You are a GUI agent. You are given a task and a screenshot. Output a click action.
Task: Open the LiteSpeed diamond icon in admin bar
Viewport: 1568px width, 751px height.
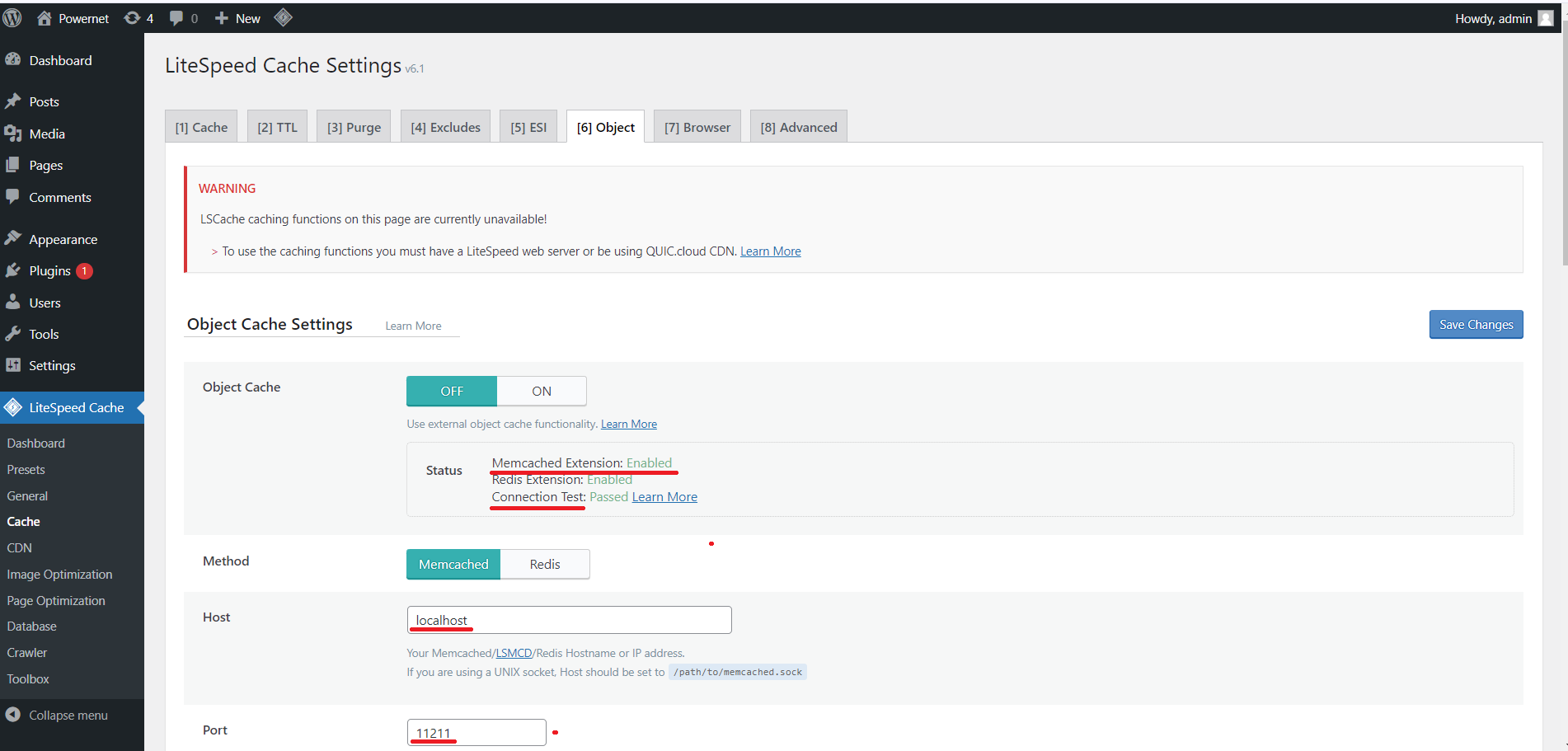(283, 17)
